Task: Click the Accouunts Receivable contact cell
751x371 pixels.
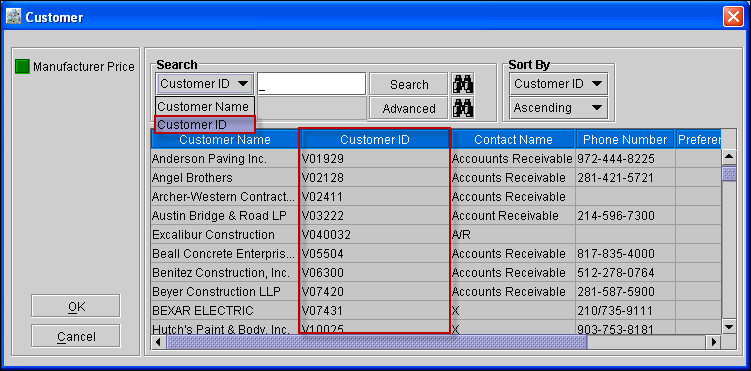Action: (512, 158)
